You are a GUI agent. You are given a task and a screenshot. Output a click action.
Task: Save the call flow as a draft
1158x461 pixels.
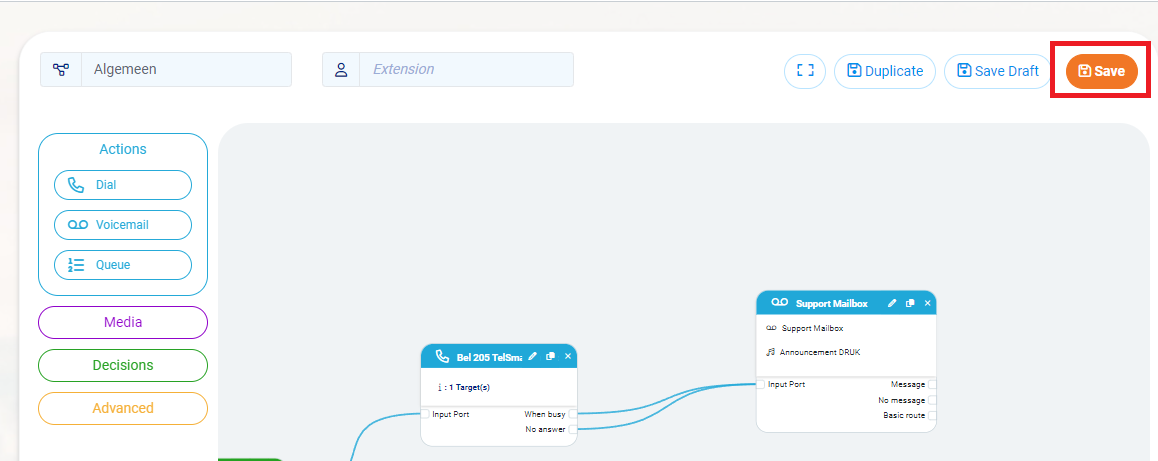(997, 71)
